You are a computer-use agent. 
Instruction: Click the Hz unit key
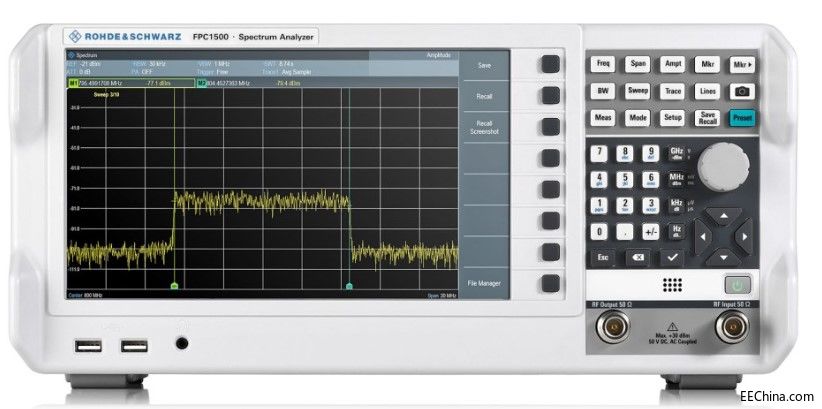coord(676,232)
